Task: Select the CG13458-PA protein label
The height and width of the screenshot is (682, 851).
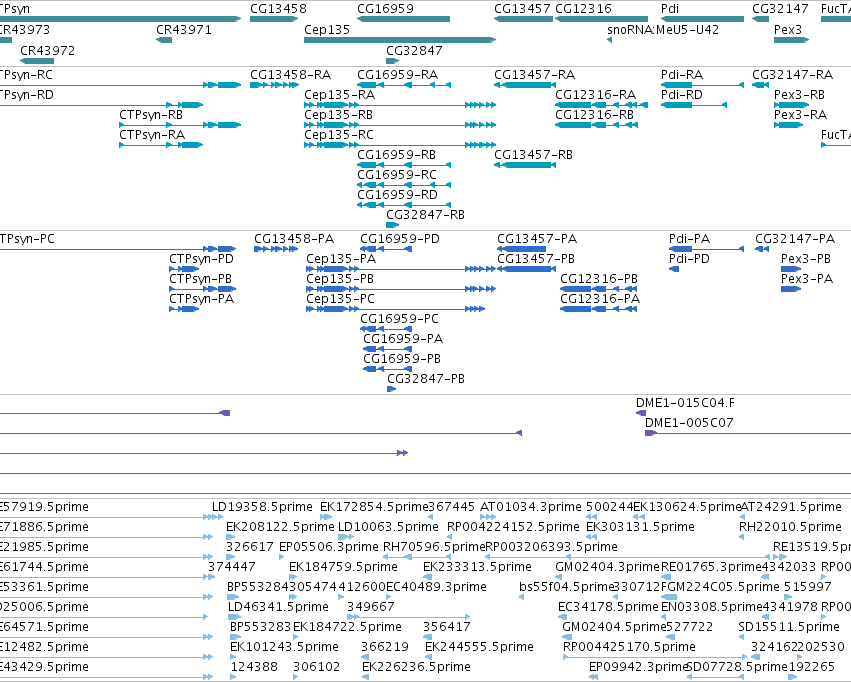Action: coord(294,239)
